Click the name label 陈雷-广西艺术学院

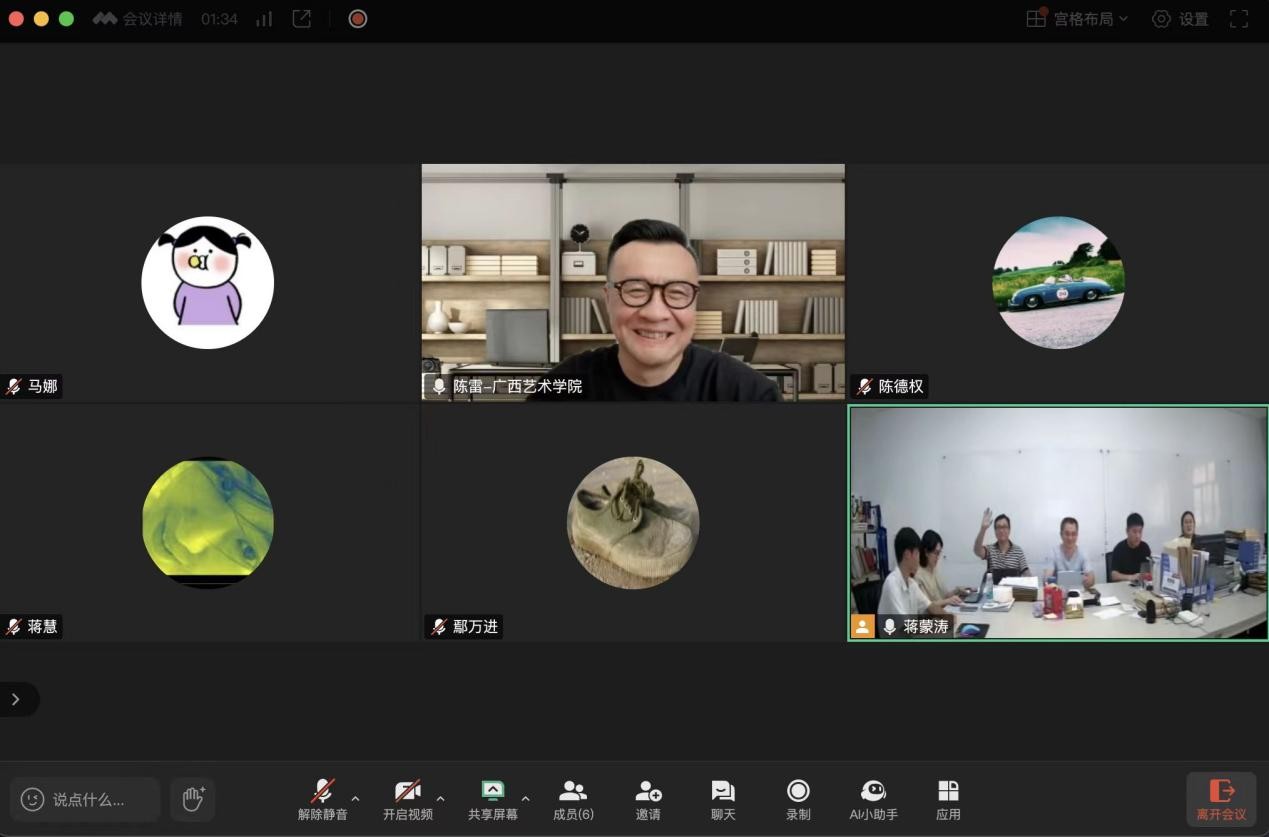(518, 386)
